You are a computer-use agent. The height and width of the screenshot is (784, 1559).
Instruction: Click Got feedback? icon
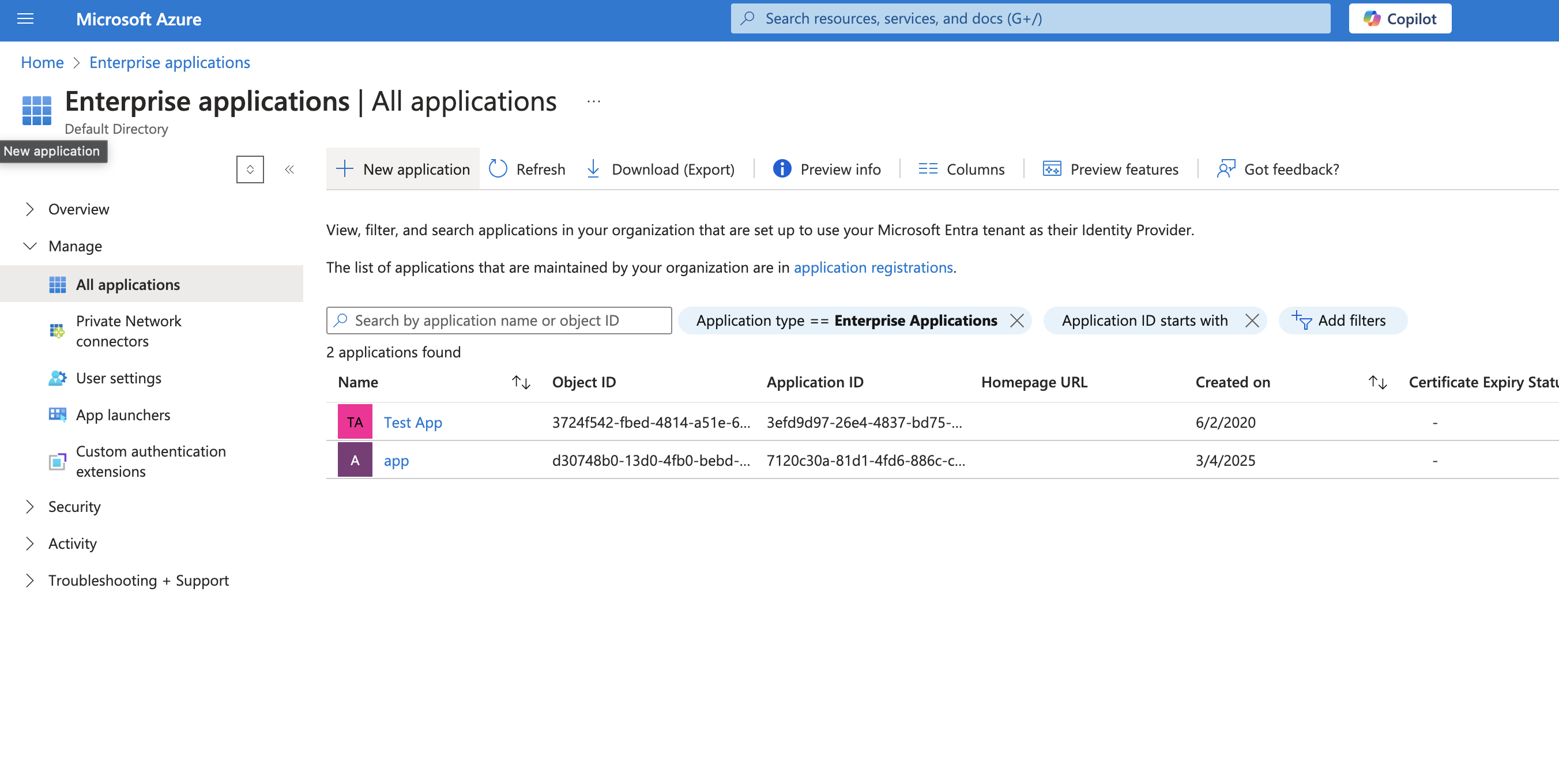point(1226,169)
